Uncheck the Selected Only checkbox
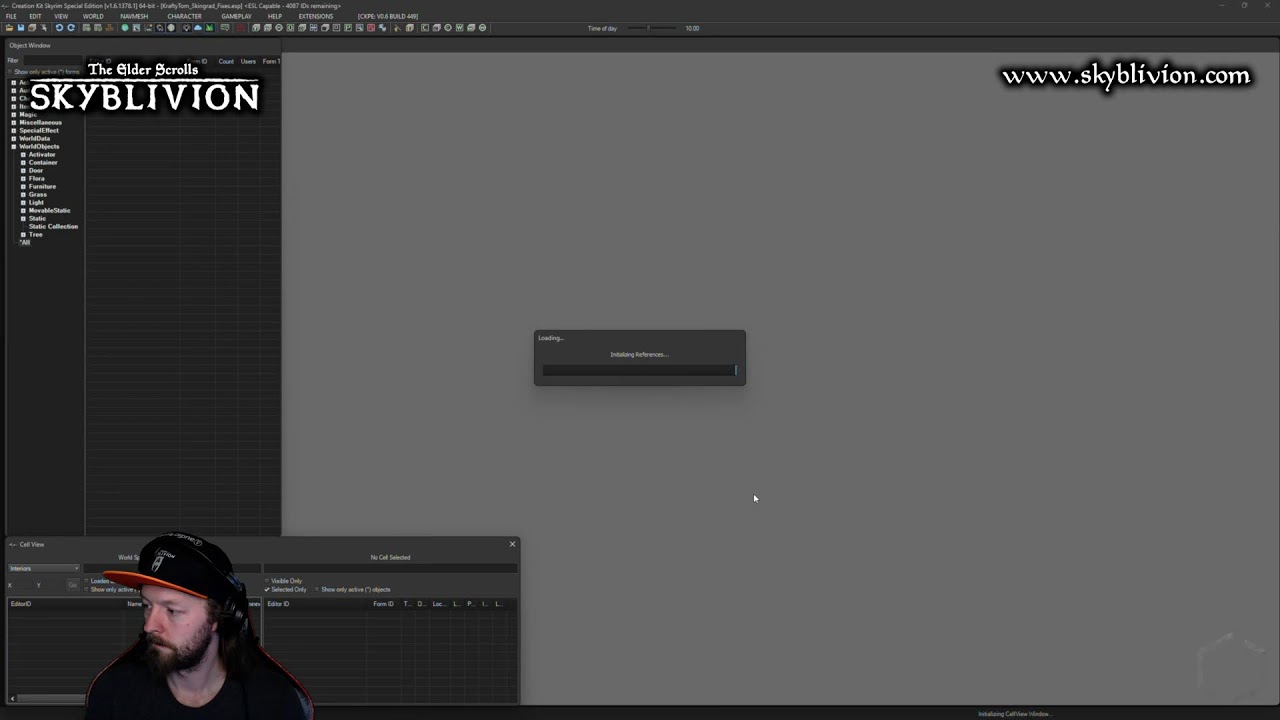1280x720 pixels. pos(267,589)
